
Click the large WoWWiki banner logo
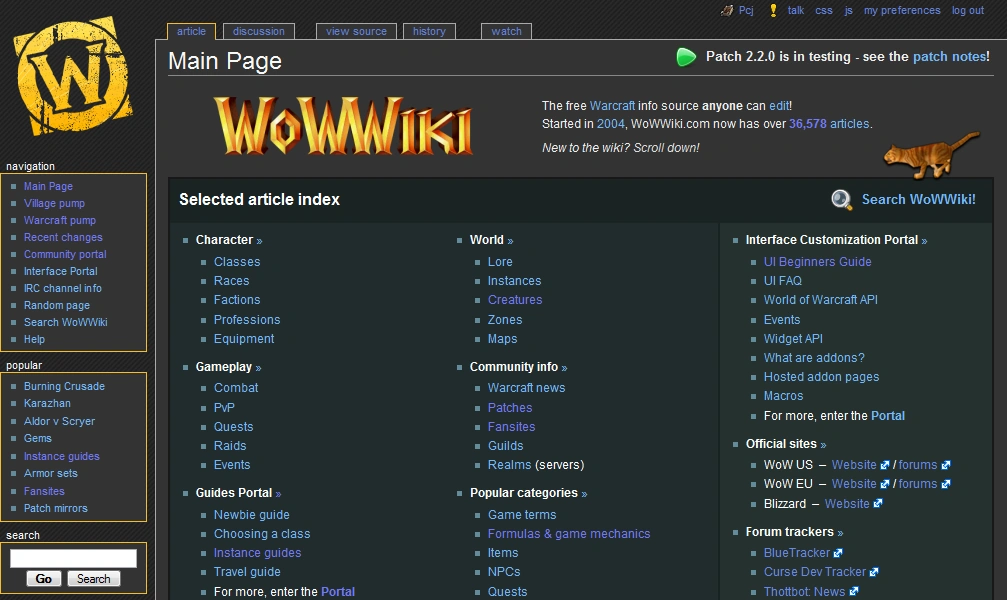pyautogui.click(x=344, y=126)
